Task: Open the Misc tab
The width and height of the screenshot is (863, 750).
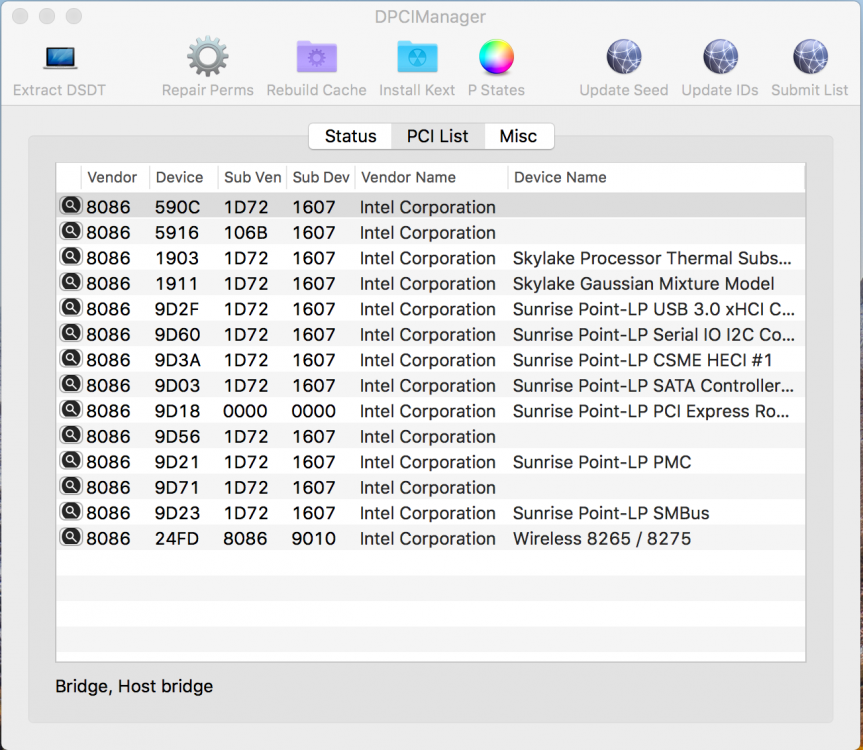Action: pyautogui.click(x=518, y=136)
